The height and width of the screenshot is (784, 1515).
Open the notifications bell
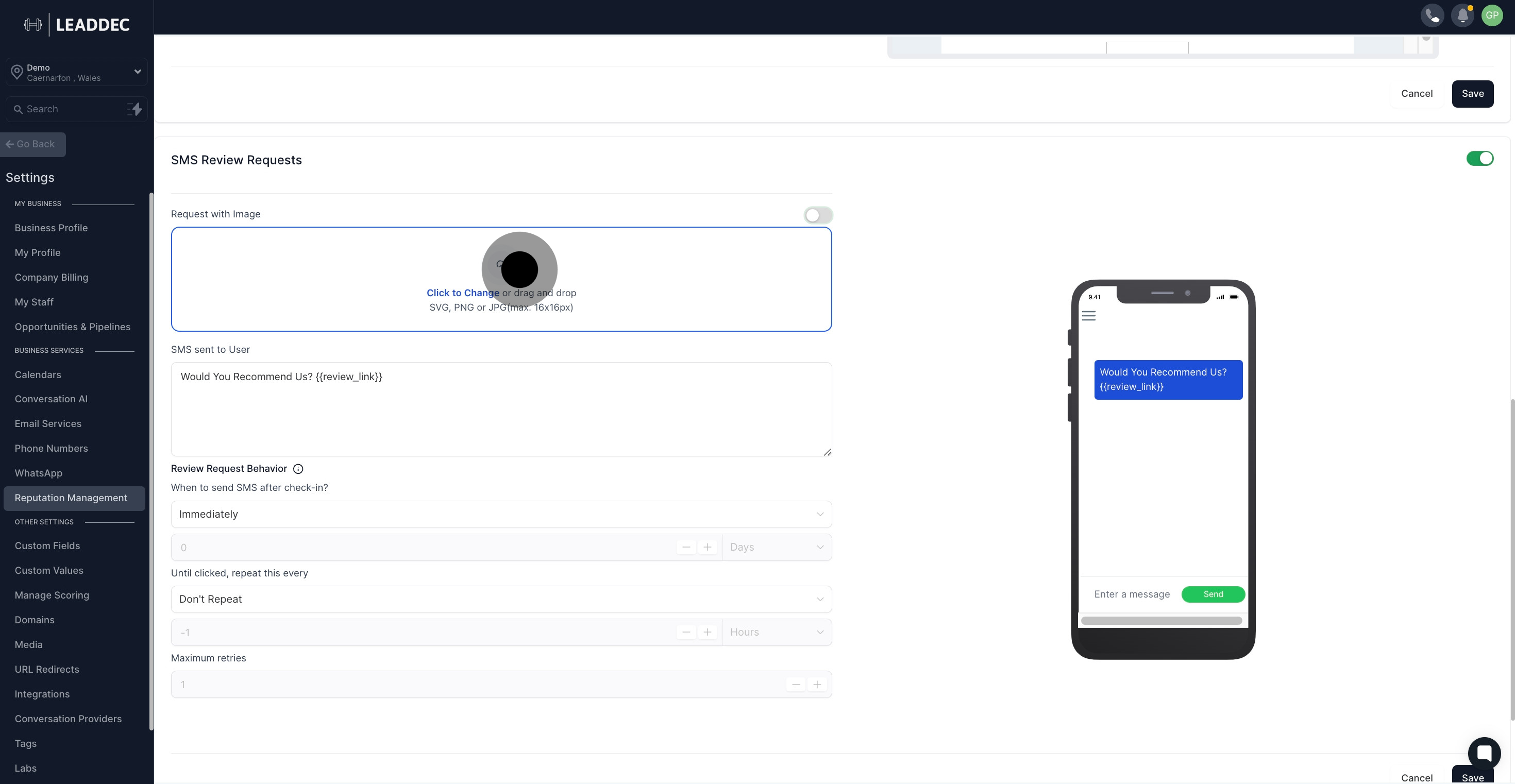coord(1462,15)
